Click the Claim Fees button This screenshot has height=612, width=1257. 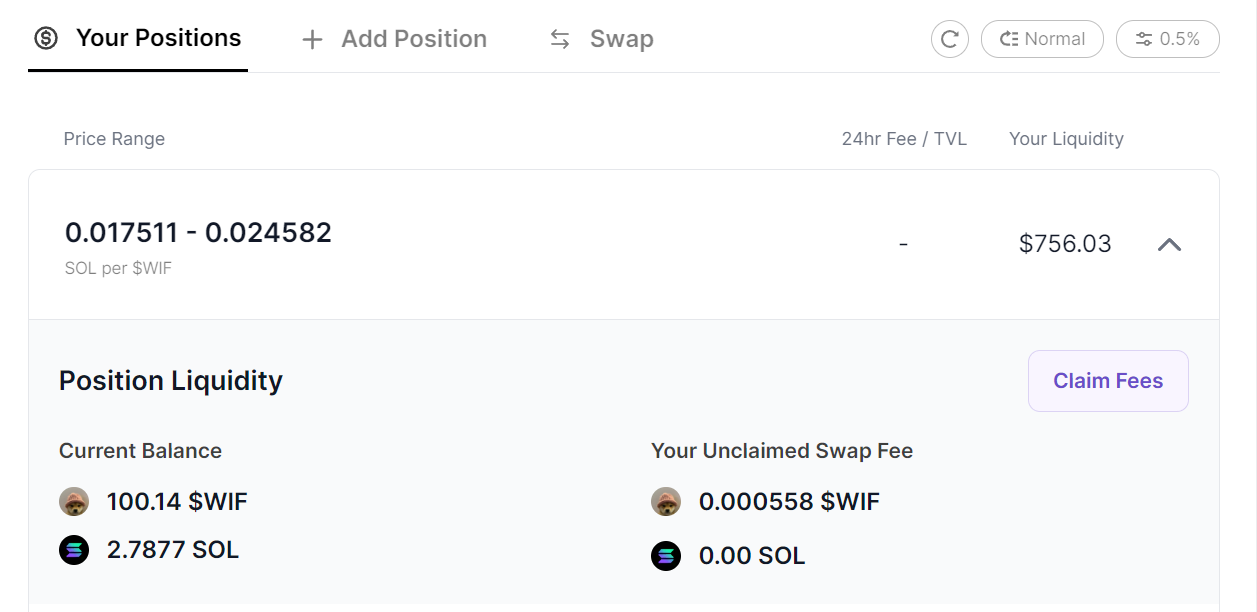[1108, 381]
